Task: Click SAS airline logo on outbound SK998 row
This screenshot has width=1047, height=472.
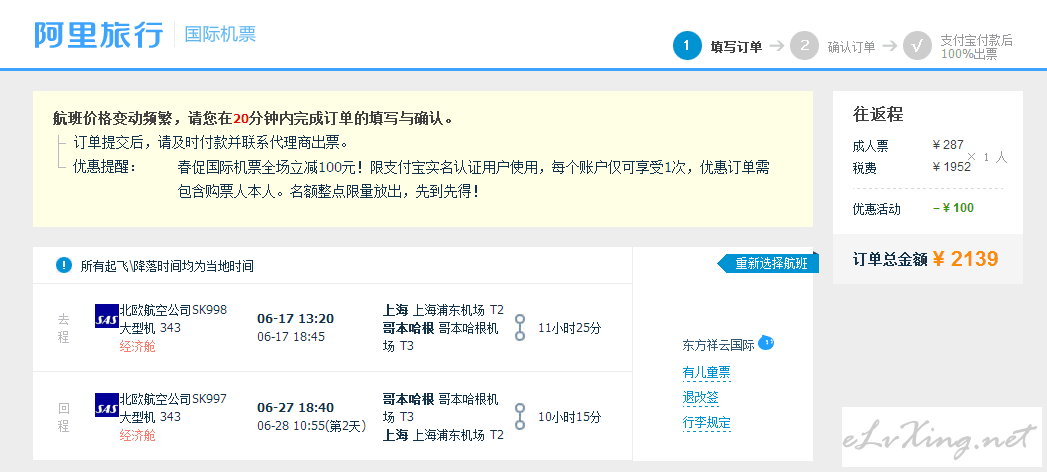Action: [107, 316]
